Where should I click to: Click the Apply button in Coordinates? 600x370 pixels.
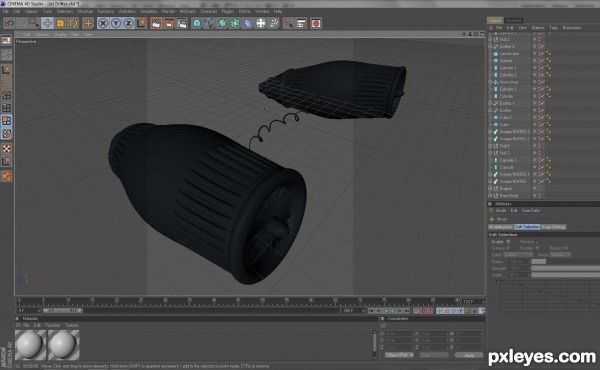(469, 355)
